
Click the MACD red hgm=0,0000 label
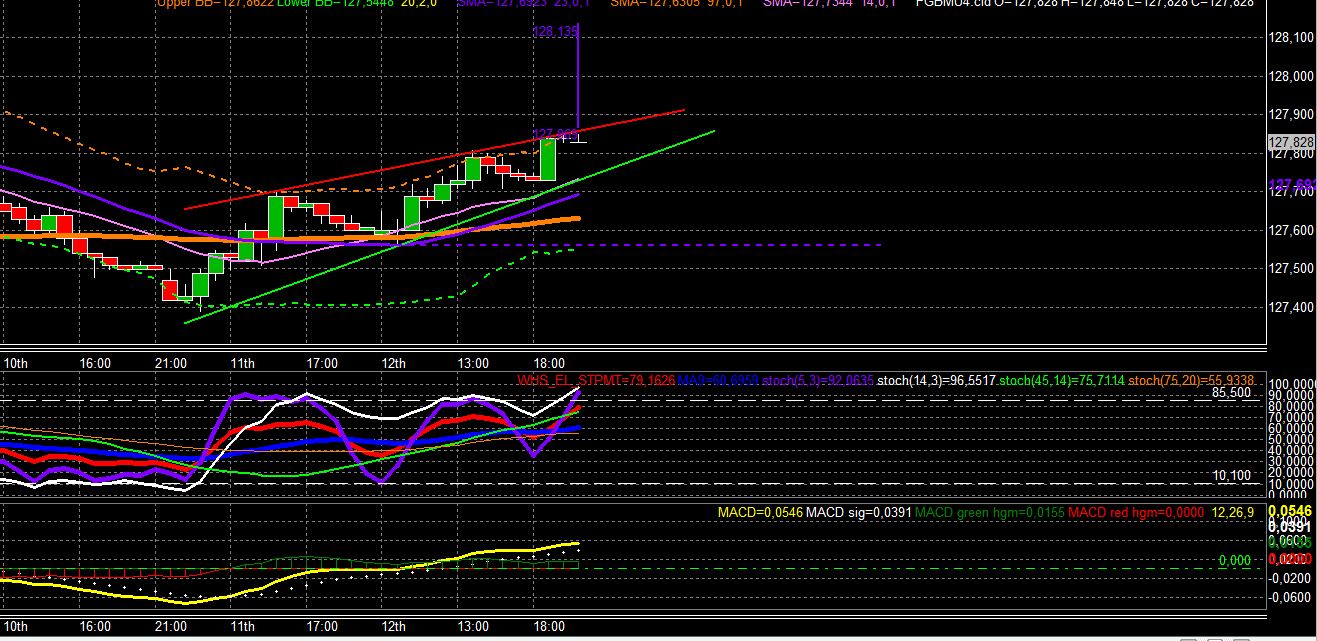(x=1135, y=513)
